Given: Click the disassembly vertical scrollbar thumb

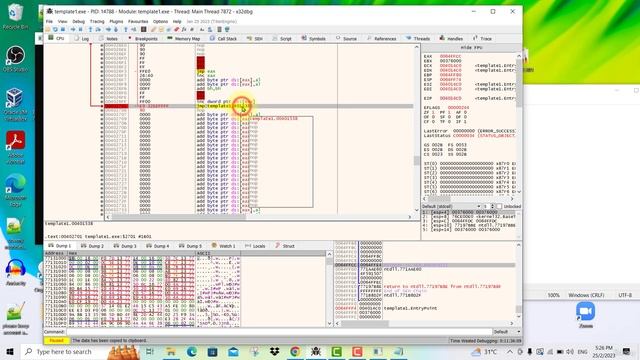Looking at the screenshot, I should point(417,160).
